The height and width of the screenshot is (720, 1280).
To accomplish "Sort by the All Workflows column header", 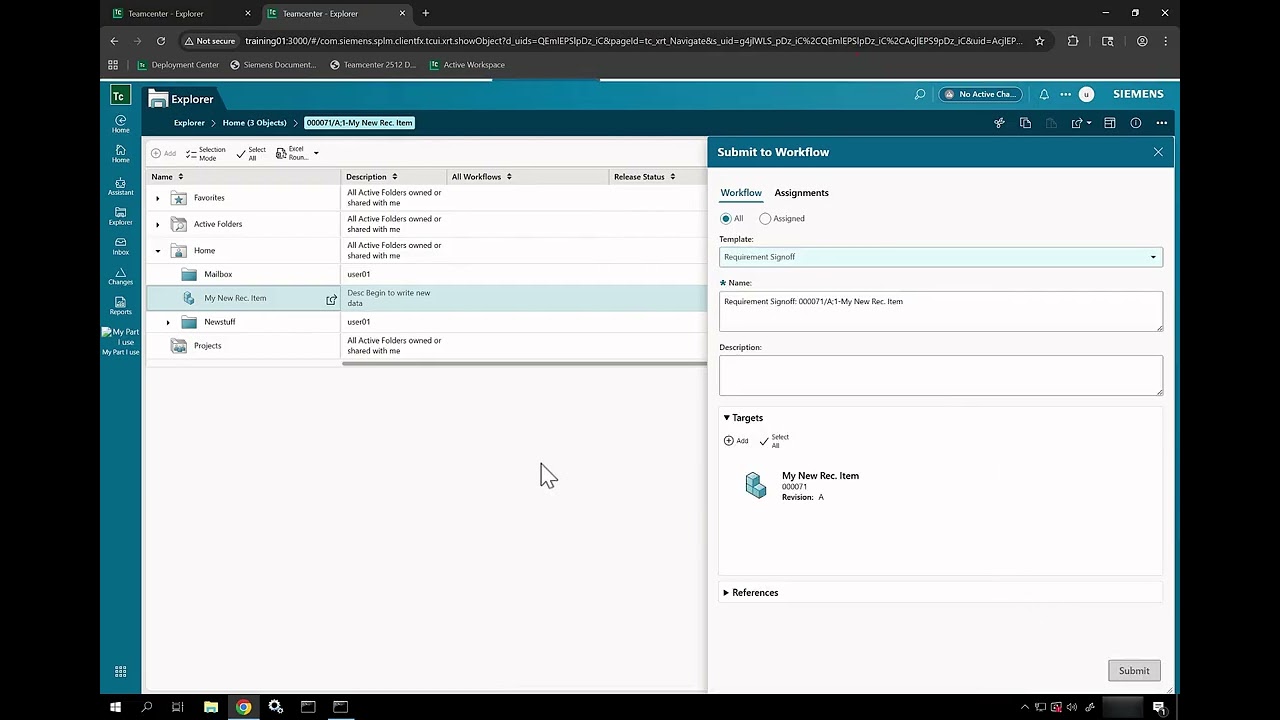I will [x=482, y=177].
